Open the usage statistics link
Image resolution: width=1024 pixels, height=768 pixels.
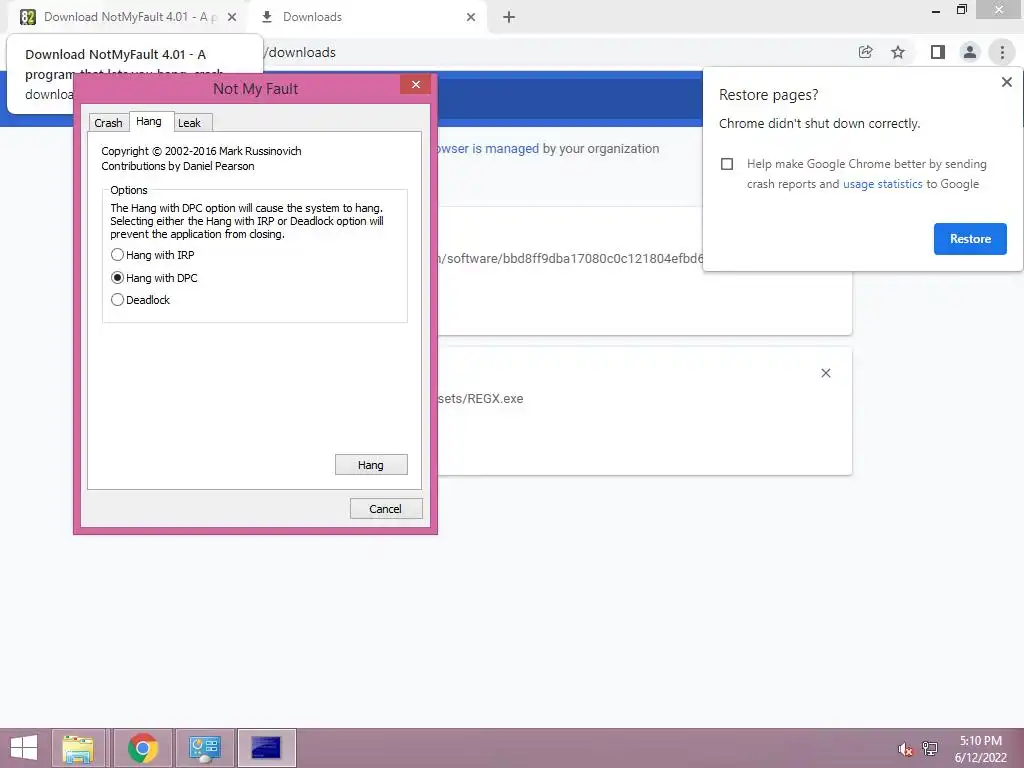coord(882,184)
